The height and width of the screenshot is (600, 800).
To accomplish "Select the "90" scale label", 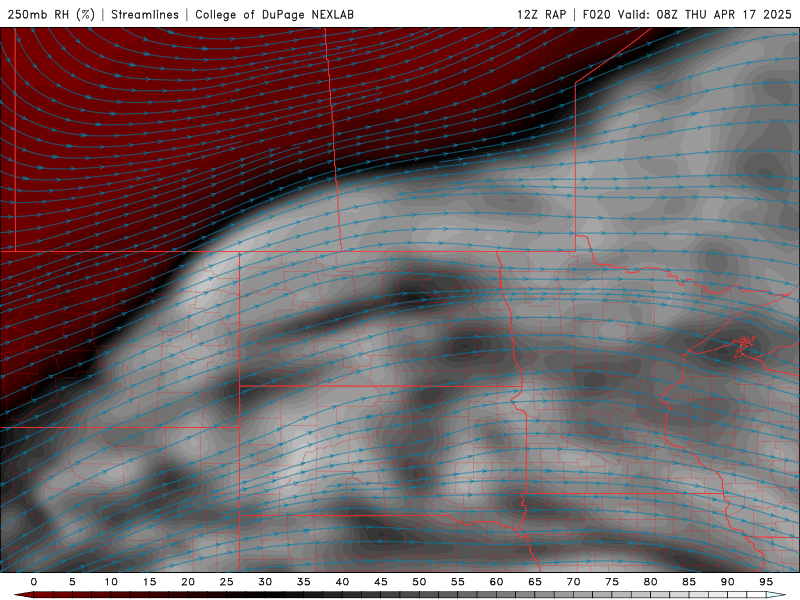I will click(x=727, y=582).
